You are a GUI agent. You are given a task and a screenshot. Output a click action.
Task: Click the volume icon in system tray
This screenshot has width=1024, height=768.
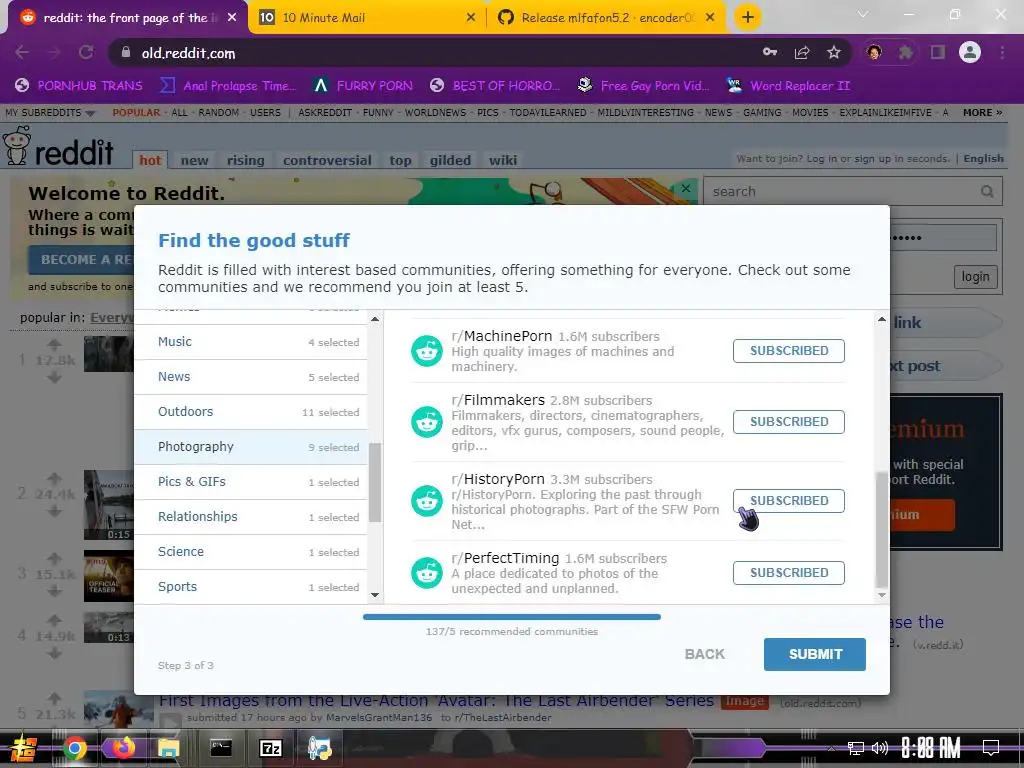(x=880, y=748)
